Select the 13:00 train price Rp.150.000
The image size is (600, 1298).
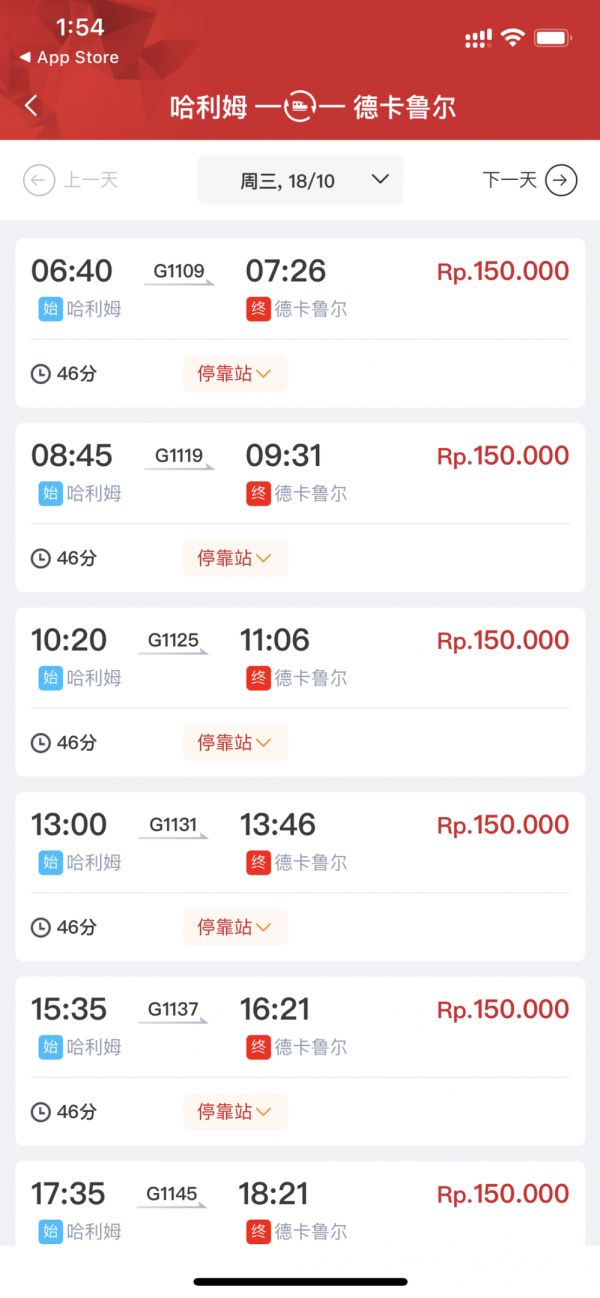502,825
